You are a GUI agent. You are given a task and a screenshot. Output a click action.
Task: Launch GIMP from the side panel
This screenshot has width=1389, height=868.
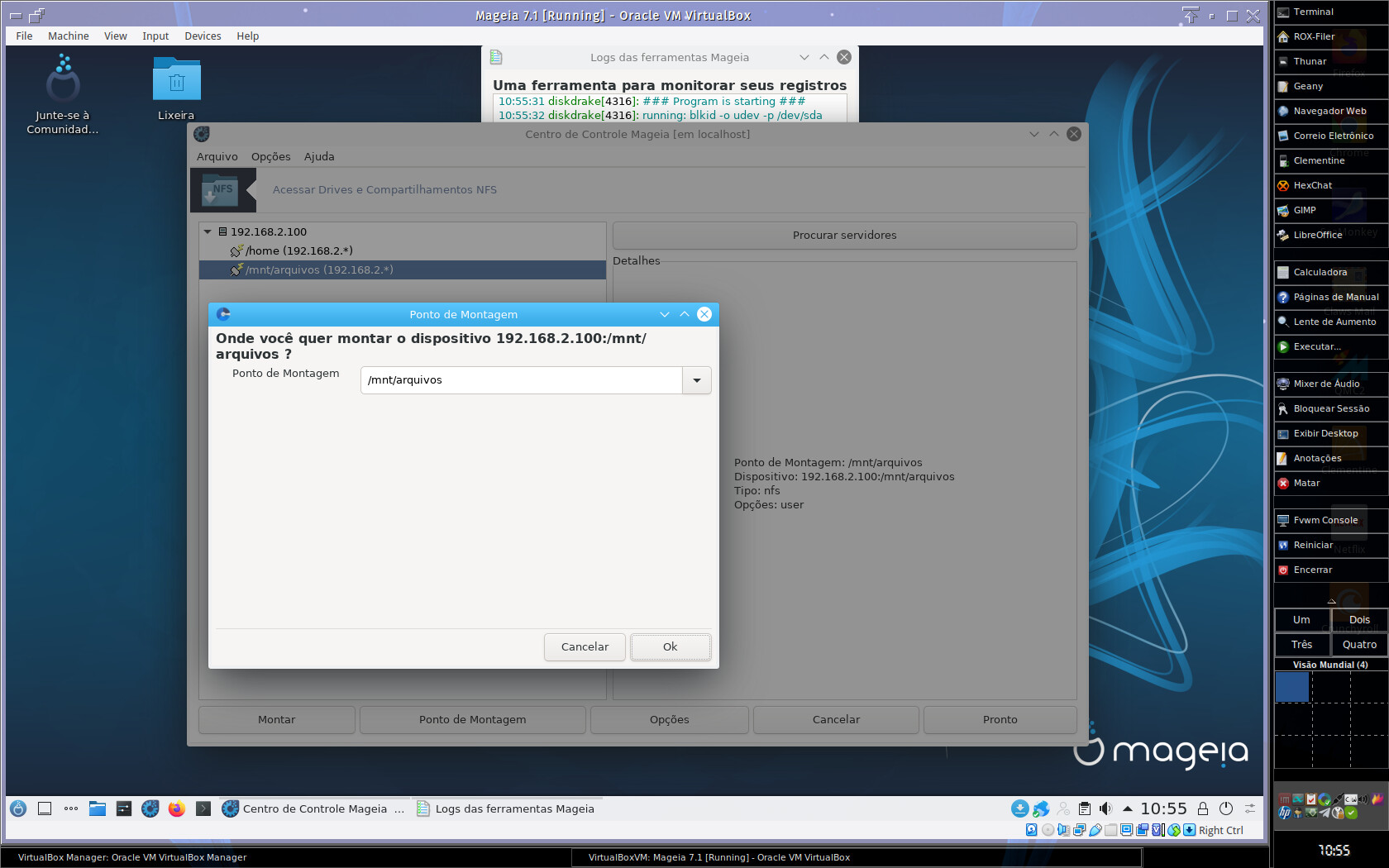1305,210
